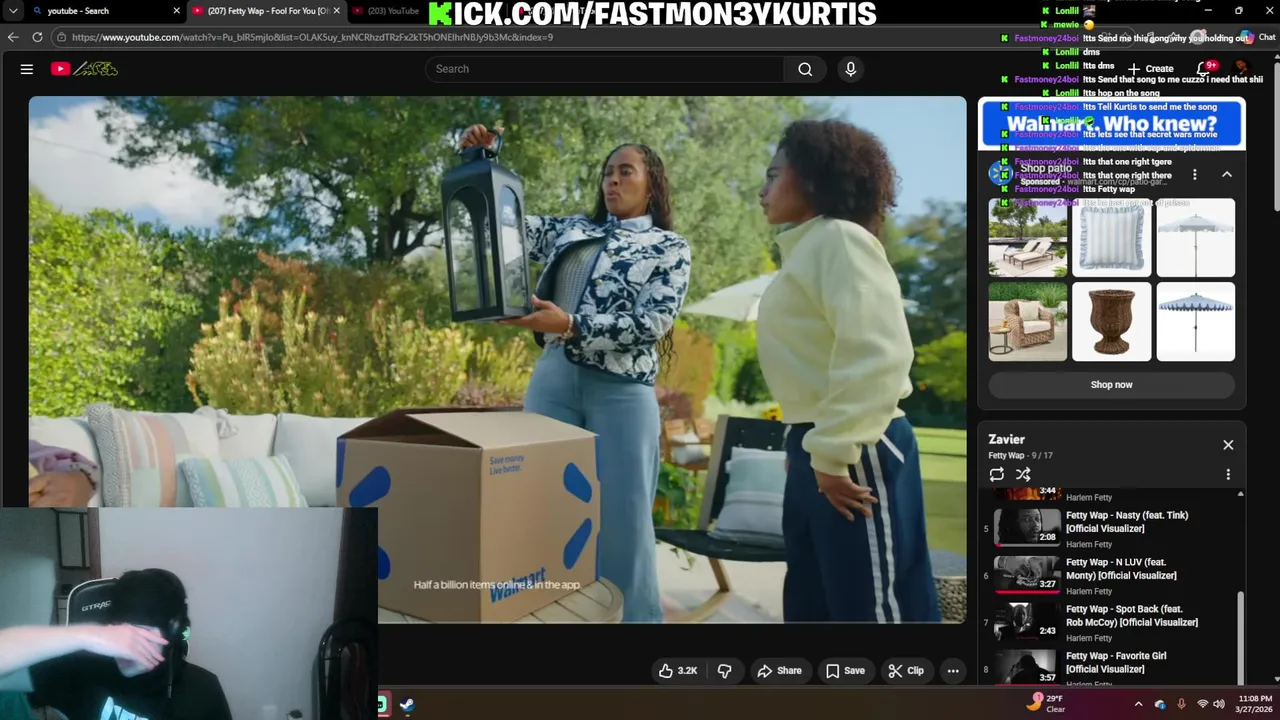Click the 'Fetty Wap' playlist owner link
Screen dimensions: 1280x720
coord(1006,456)
